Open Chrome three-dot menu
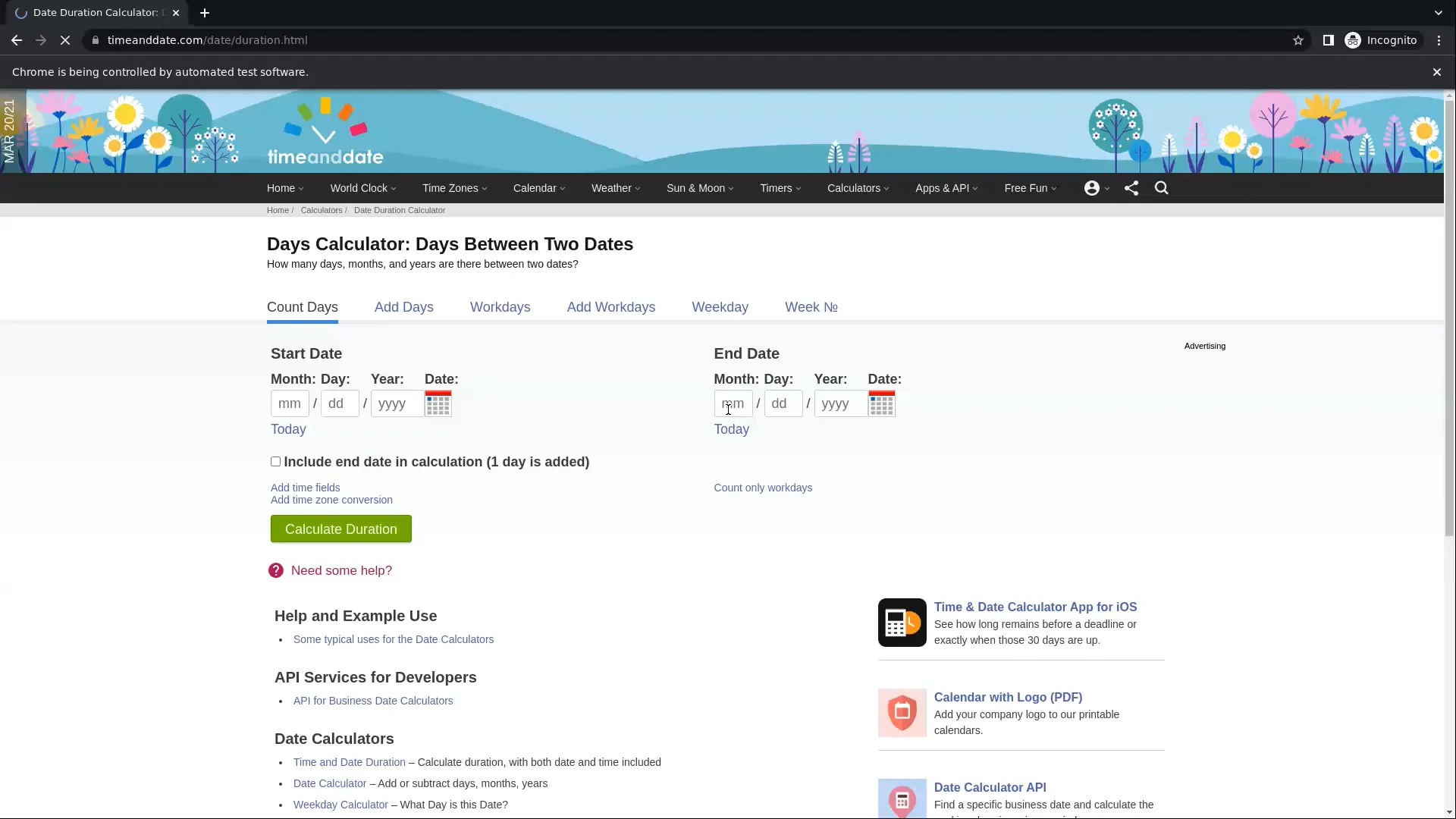Screen dimensions: 1456x819 pos(1439,40)
